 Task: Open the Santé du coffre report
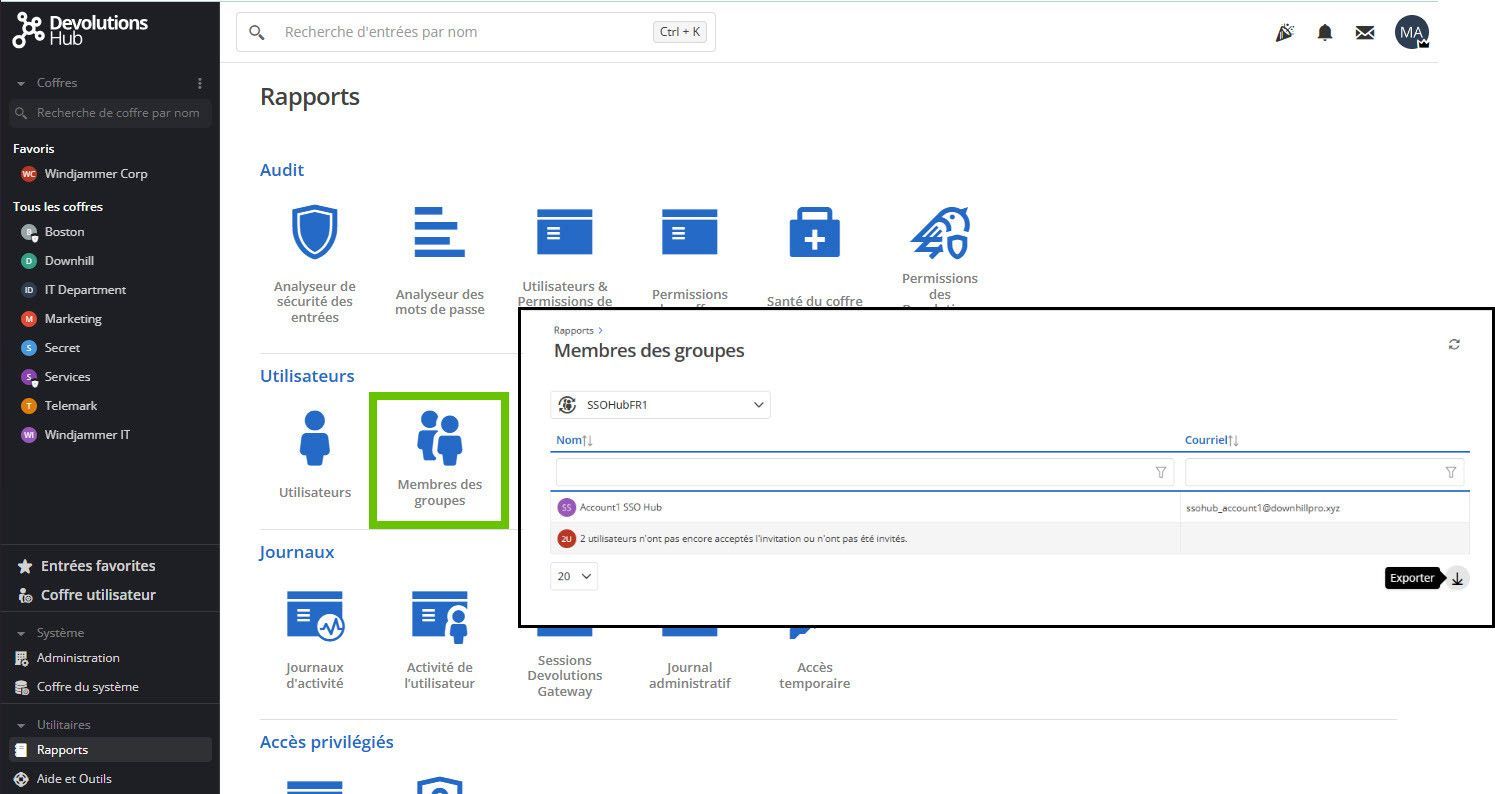click(814, 233)
